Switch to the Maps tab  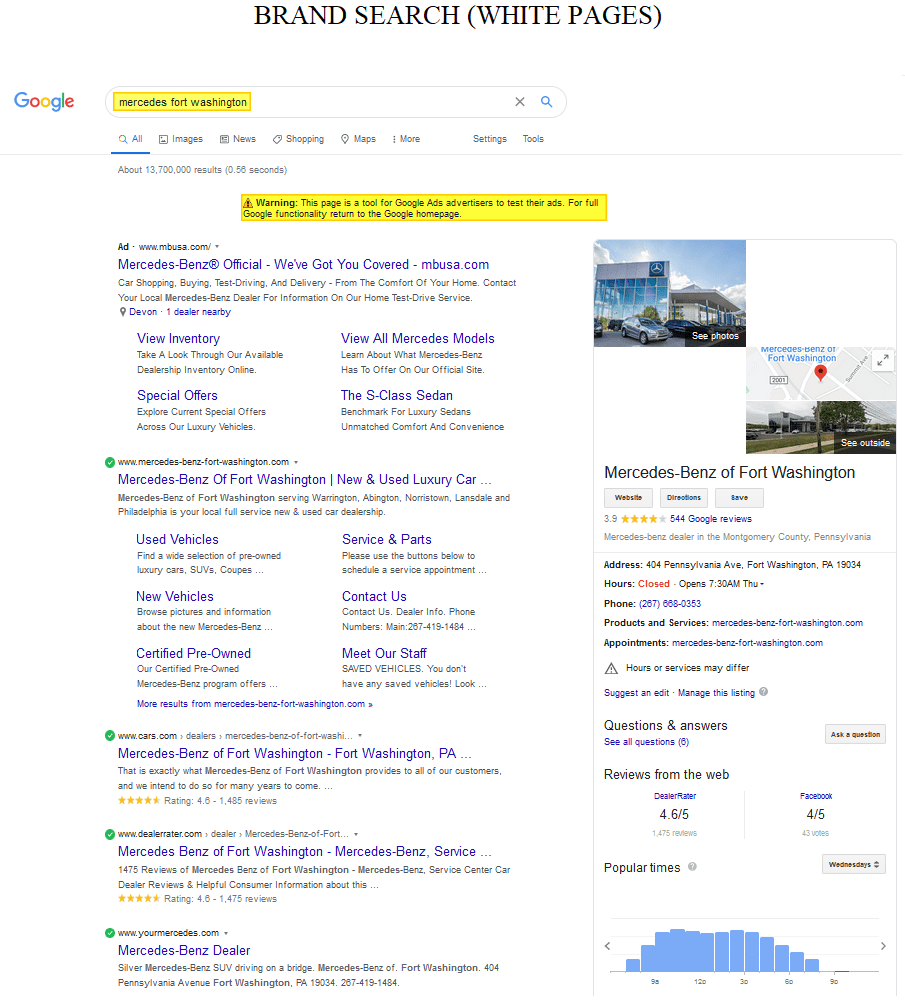tap(358, 139)
